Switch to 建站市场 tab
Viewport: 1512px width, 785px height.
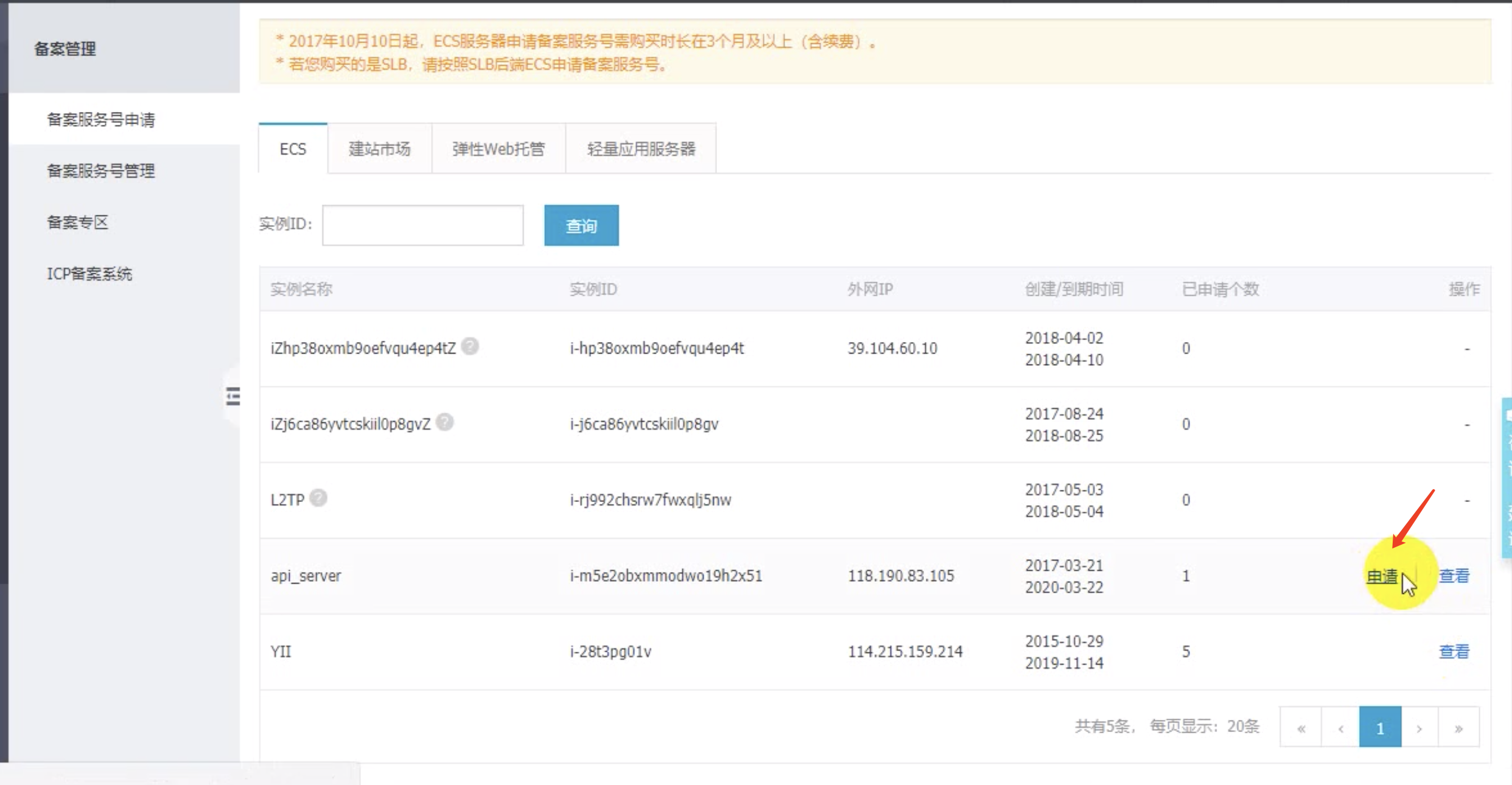pyautogui.click(x=380, y=149)
